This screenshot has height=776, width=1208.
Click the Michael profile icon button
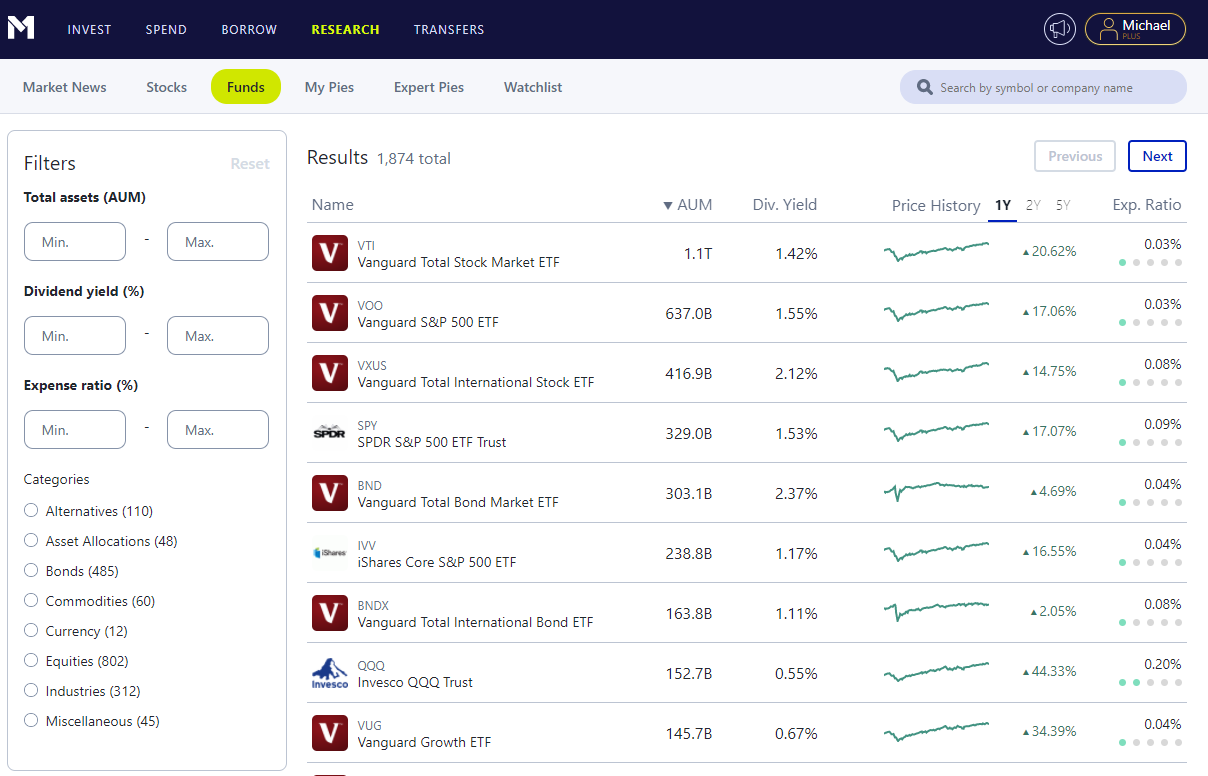click(1135, 29)
